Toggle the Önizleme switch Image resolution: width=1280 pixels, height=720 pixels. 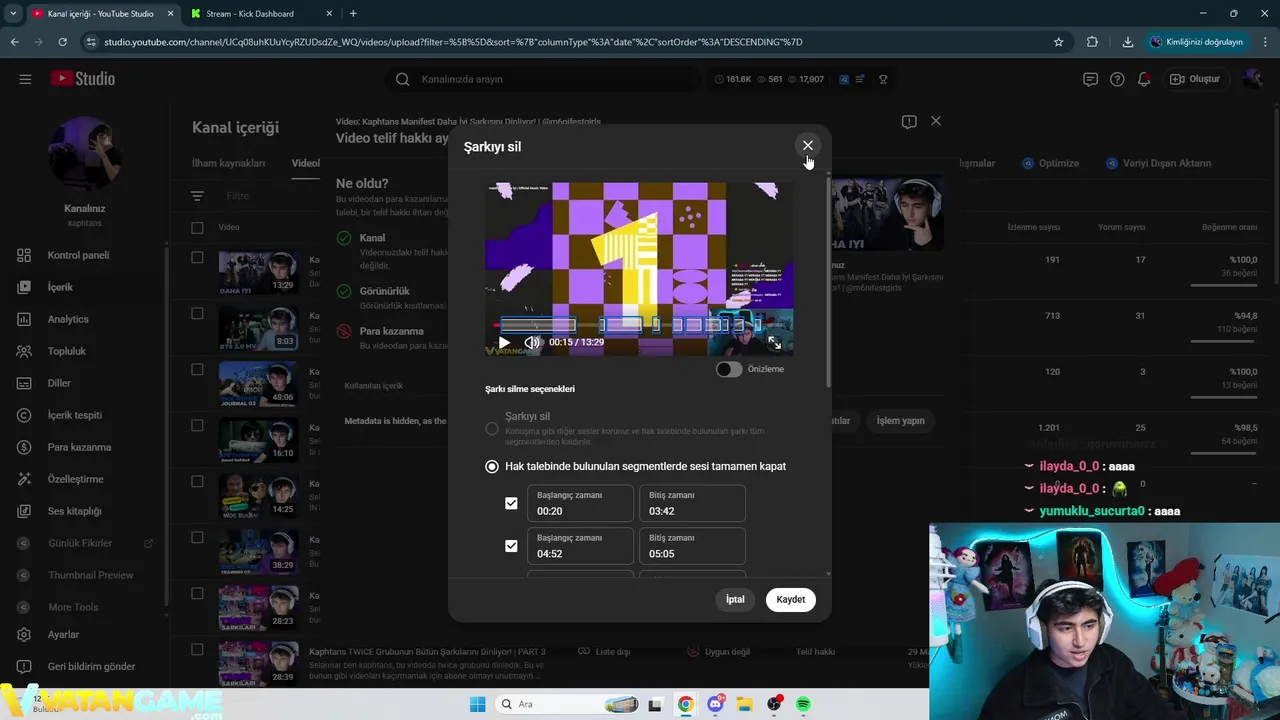tap(729, 369)
